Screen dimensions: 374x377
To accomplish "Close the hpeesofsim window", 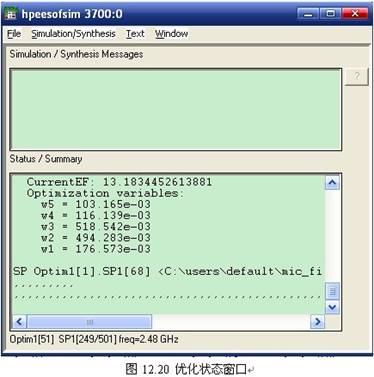I will point(355,14).
